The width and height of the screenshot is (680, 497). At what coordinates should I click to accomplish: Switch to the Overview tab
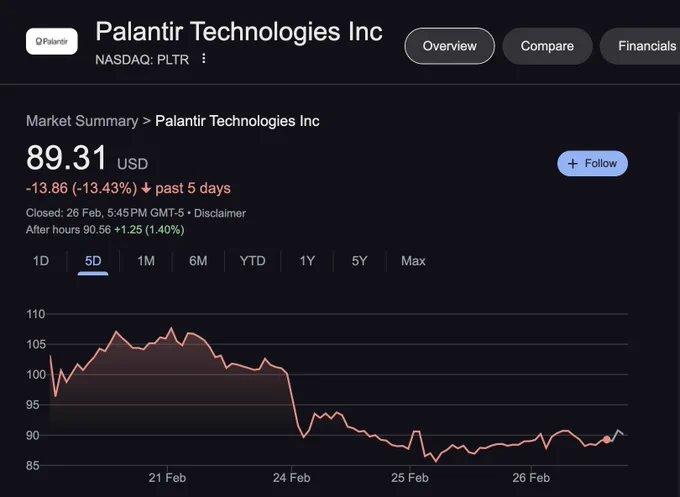click(449, 46)
